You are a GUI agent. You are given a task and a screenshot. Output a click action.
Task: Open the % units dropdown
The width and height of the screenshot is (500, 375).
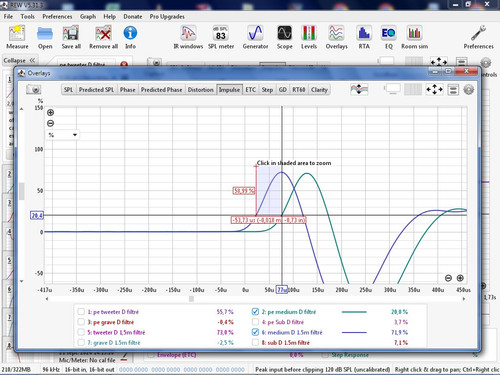point(63,135)
